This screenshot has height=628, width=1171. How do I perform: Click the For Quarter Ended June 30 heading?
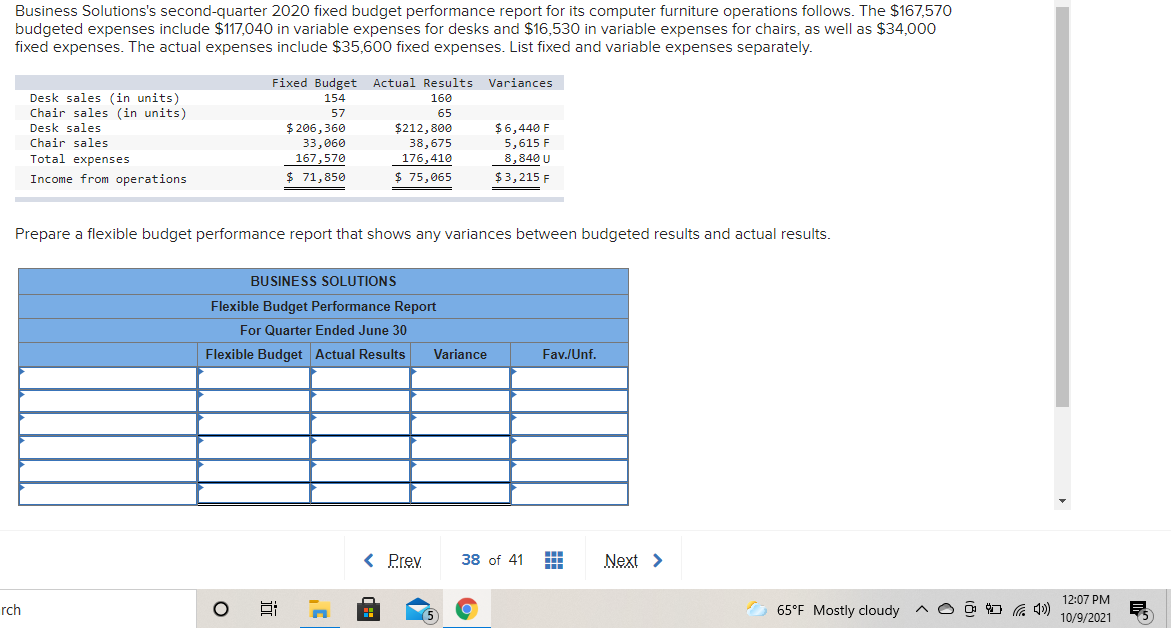click(323, 330)
